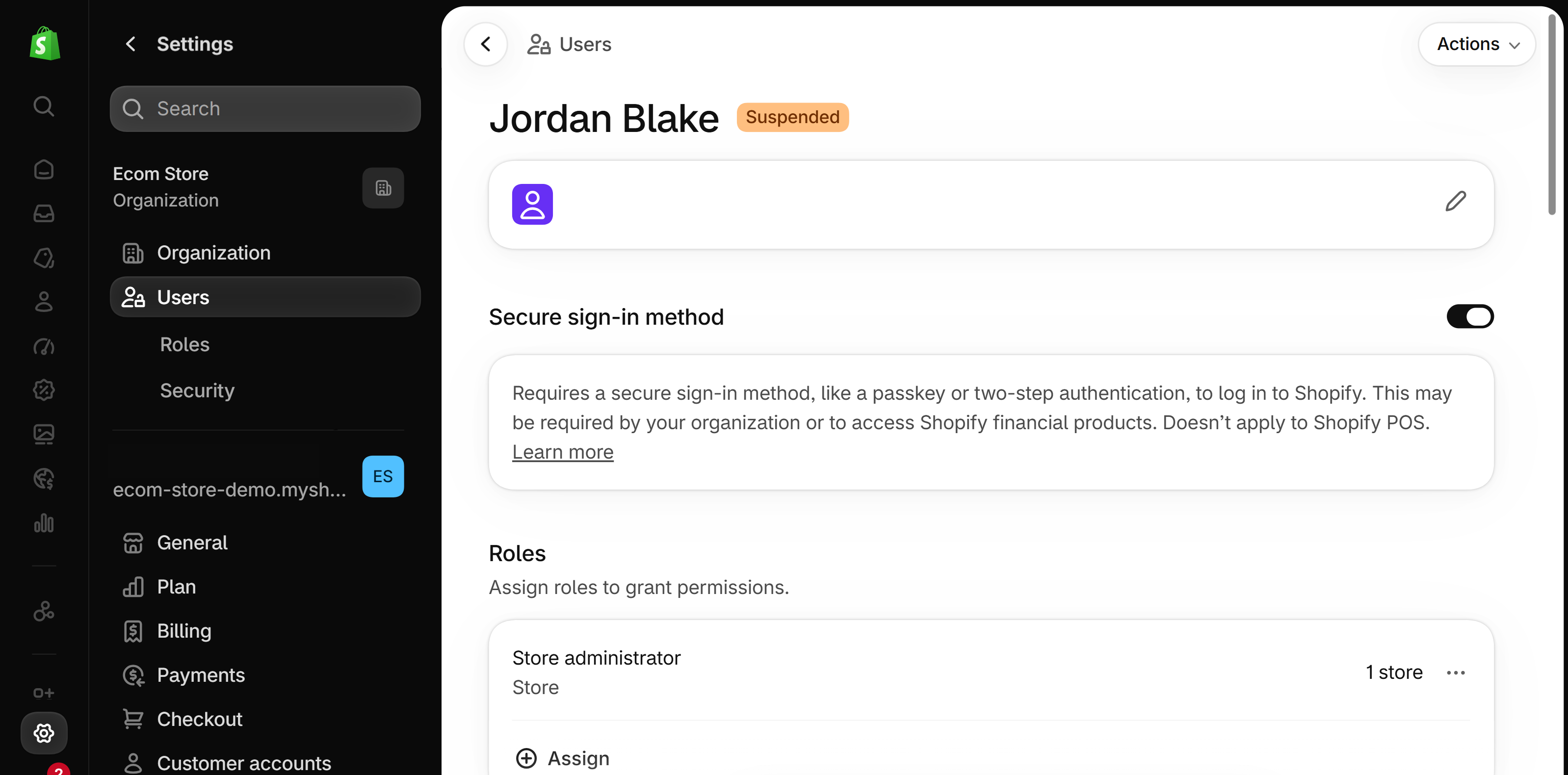Open General store settings
Image resolution: width=1568 pixels, height=775 pixels.
click(x=265, y=542)
